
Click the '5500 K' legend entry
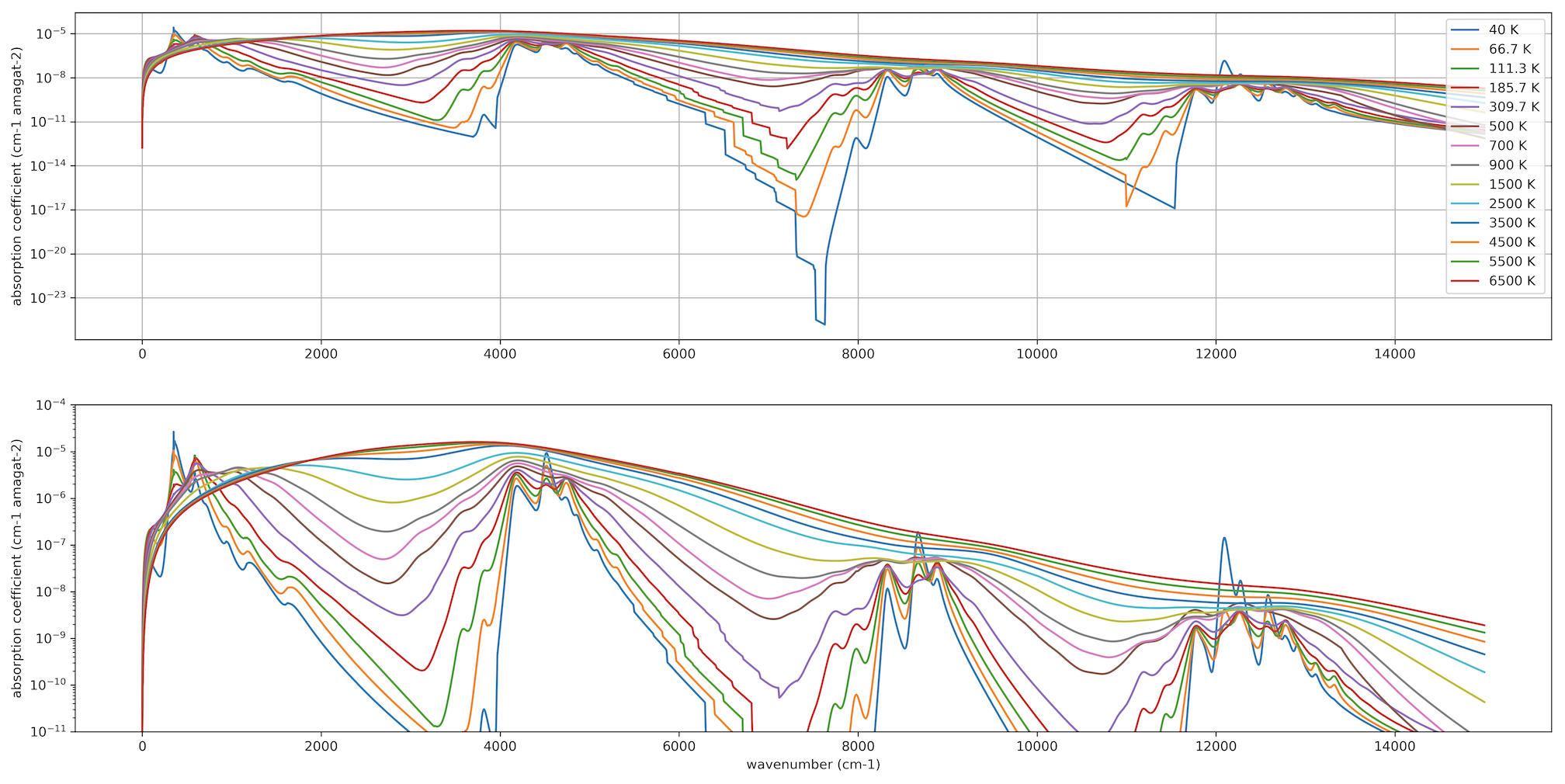1511,262
